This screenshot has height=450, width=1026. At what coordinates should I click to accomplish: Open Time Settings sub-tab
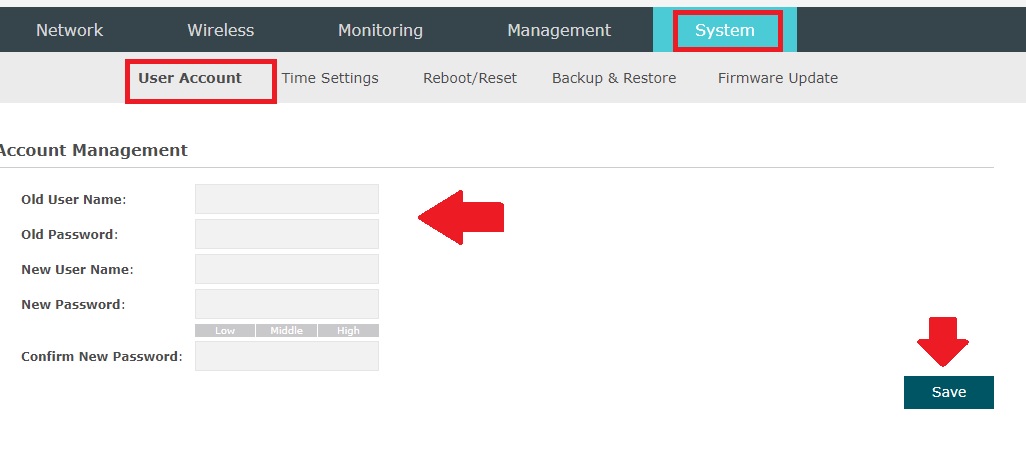(x=330, y=78)
